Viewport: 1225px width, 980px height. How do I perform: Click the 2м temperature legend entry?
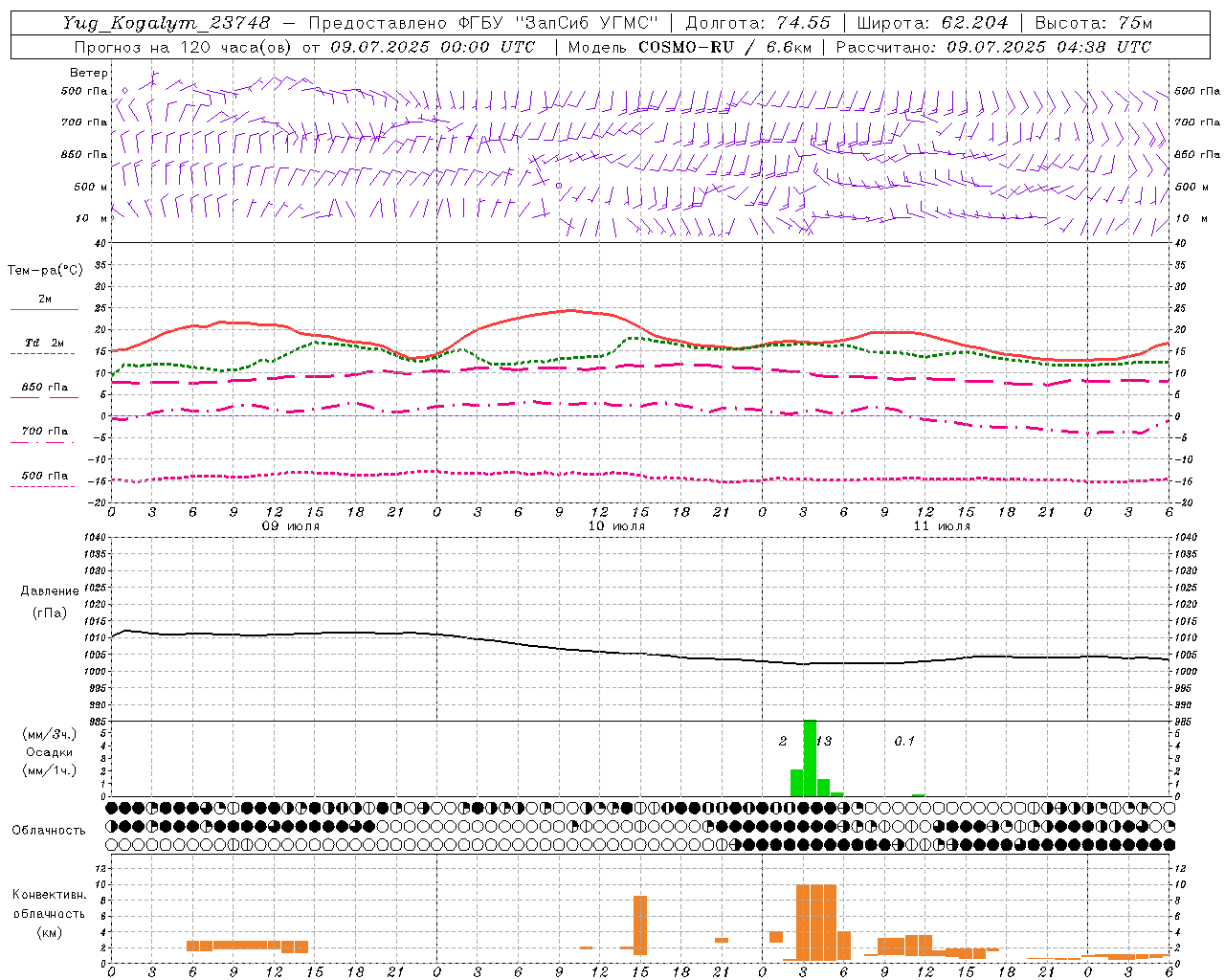point(45,300)
